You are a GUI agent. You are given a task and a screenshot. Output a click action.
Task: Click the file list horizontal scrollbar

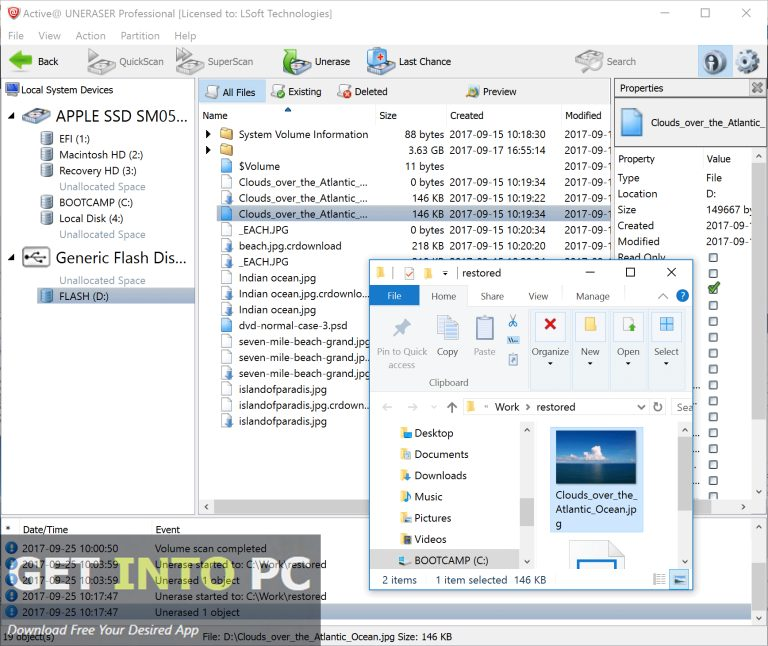[291, 506]
